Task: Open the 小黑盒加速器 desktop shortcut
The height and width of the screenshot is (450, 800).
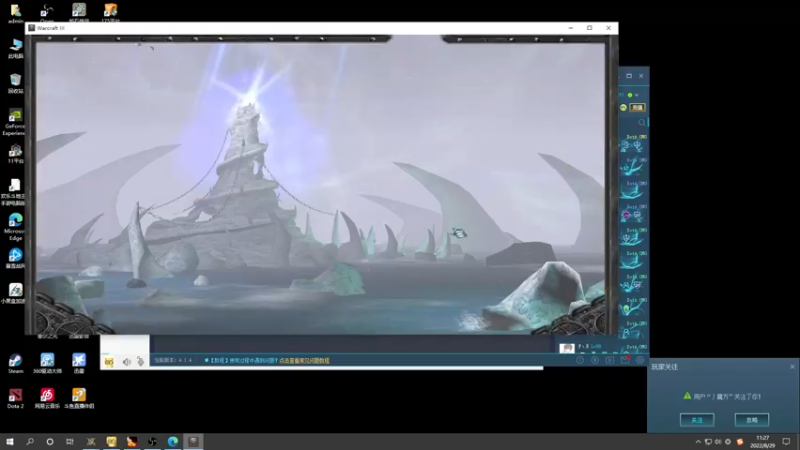Action: point(14,293)
